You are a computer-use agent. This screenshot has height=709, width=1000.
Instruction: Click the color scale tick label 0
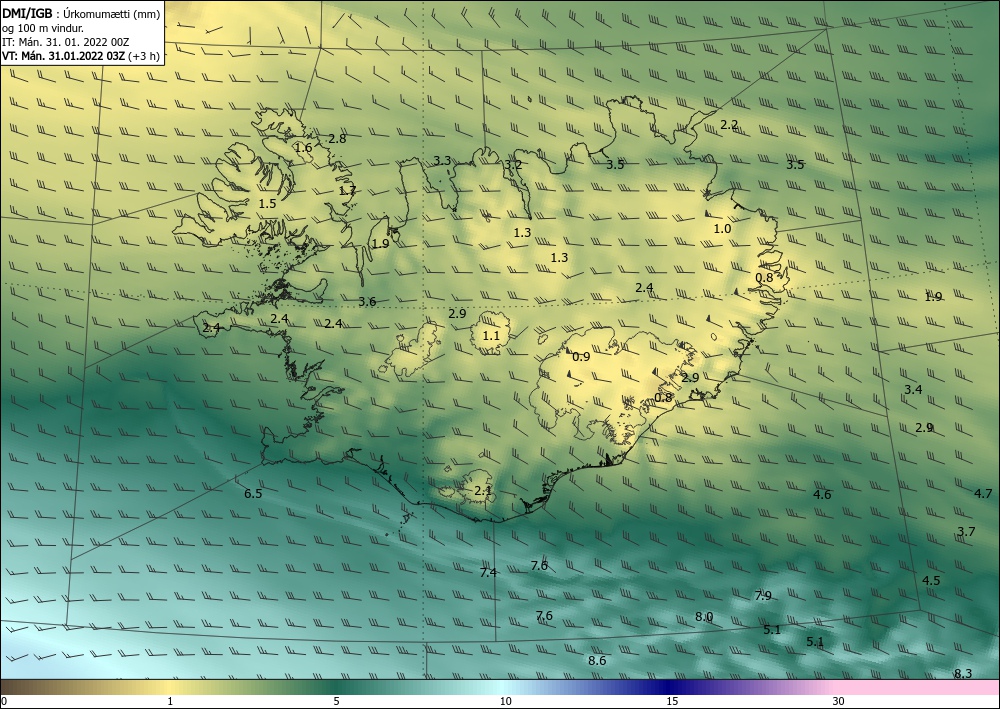pyautogui.click(x=4, y=701)
